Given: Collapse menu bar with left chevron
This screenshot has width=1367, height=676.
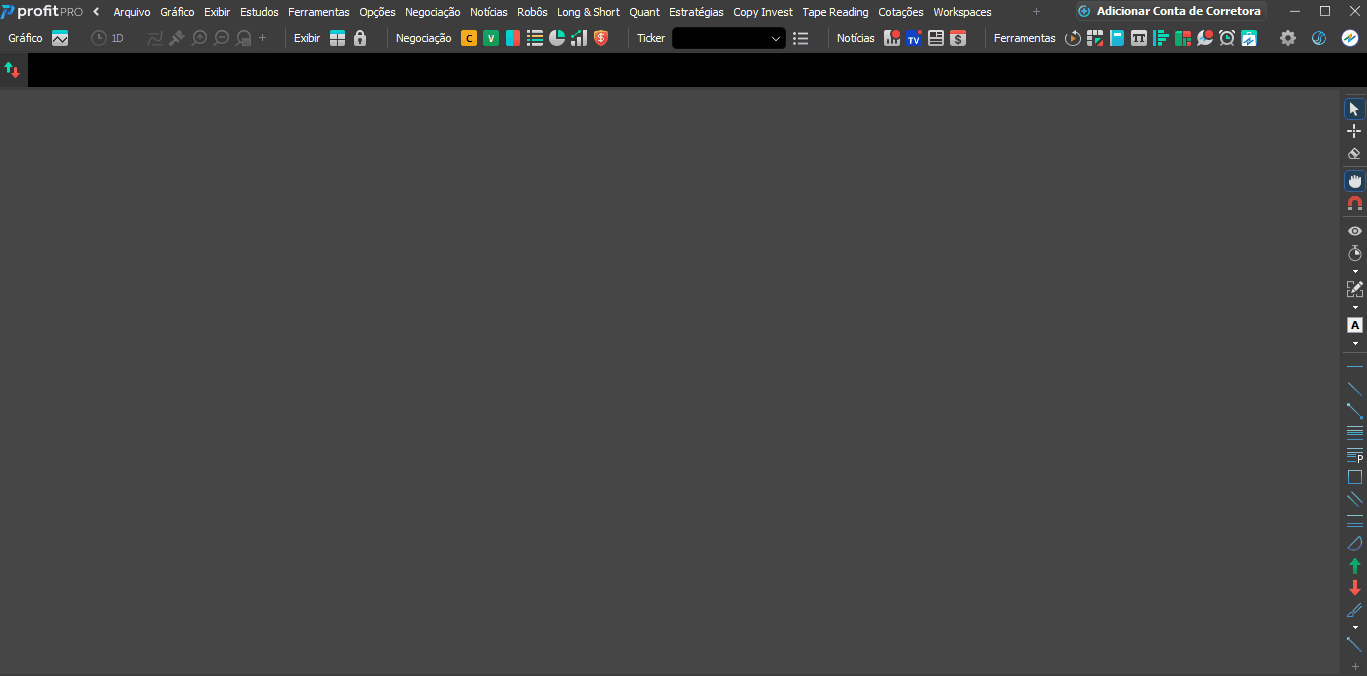Looking at the screenshot, I should point(96,12).
